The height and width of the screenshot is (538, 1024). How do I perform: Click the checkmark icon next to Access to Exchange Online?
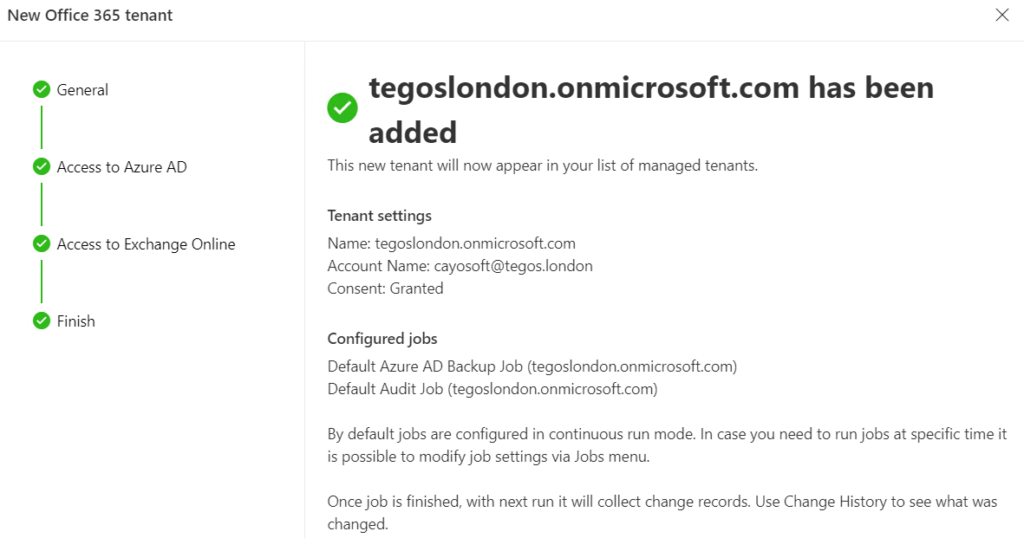coord(41,244)
